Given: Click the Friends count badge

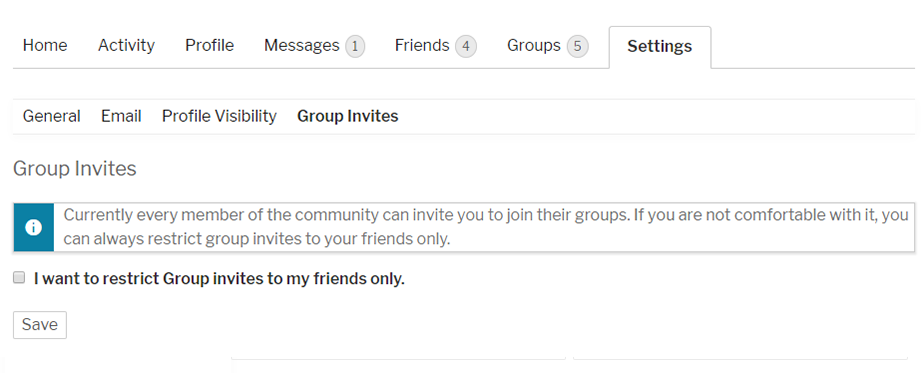Looking at the screenshot, I should [x=466, y=46].
